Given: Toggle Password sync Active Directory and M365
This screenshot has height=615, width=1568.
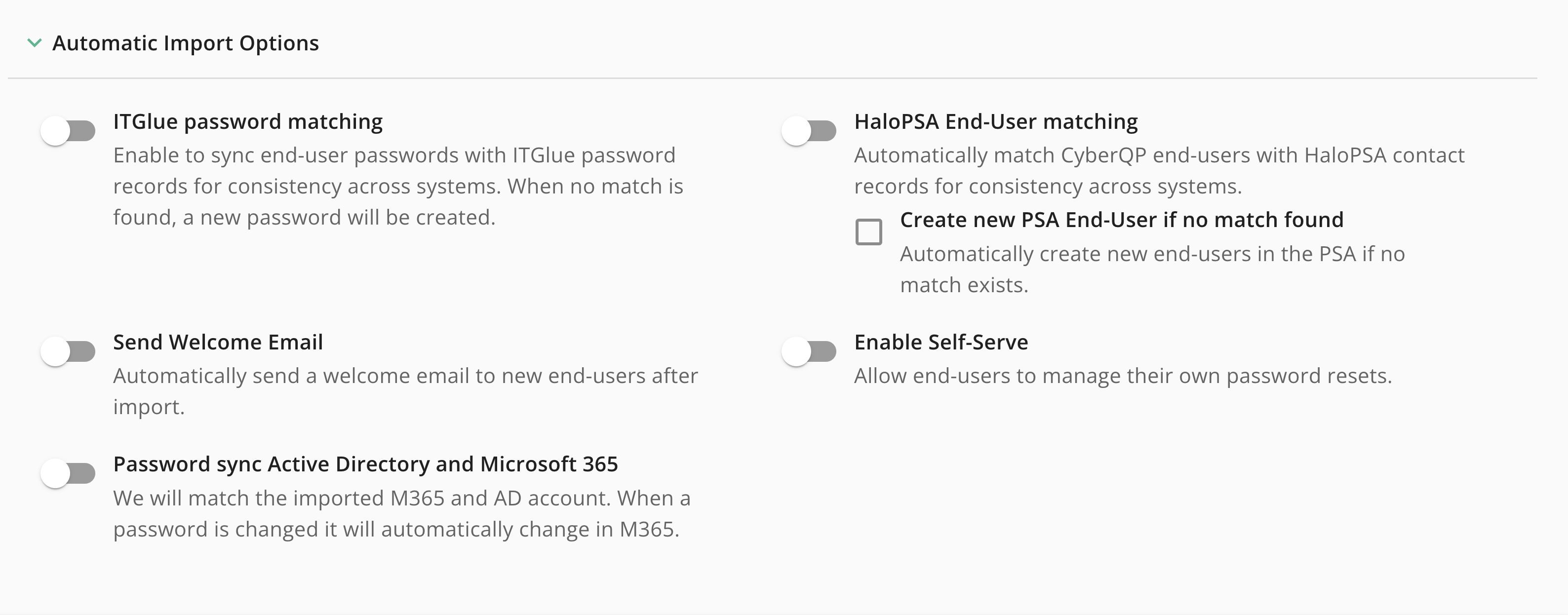Looking at the screenshot, I should [x=68, y=473].
